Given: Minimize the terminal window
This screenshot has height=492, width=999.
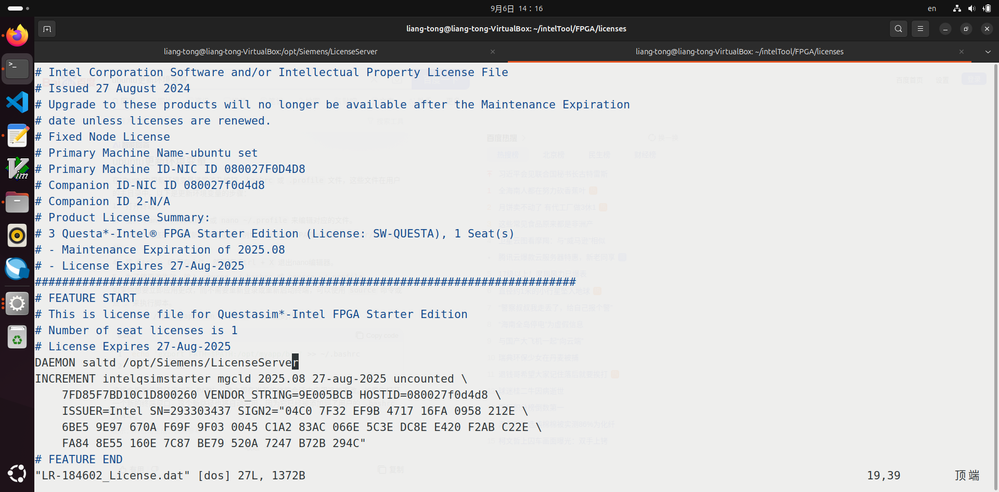Looking at the screenshot, I should (x=946, y=29).
